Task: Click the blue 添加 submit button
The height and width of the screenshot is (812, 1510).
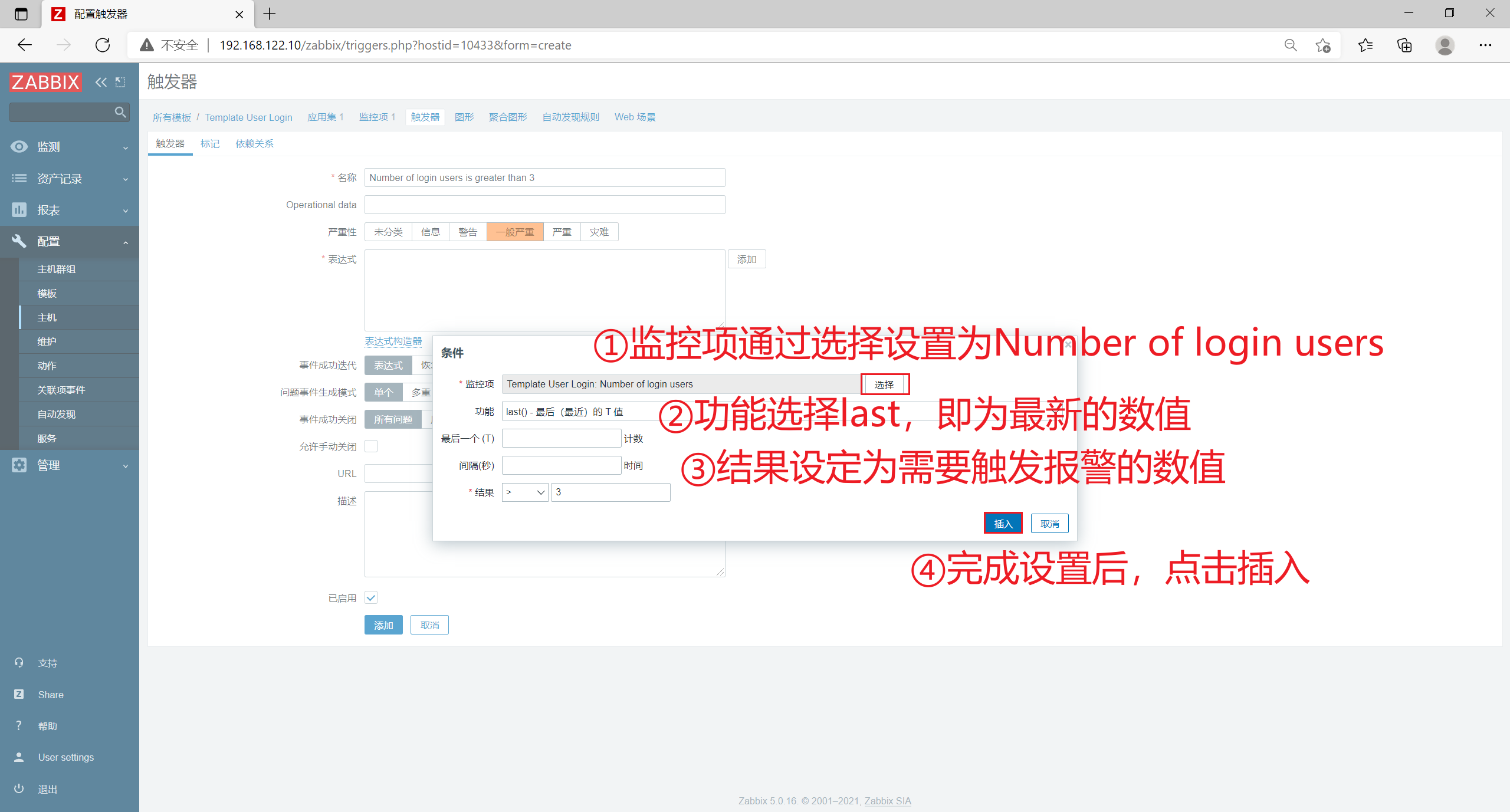Action: tap(383, 625)
